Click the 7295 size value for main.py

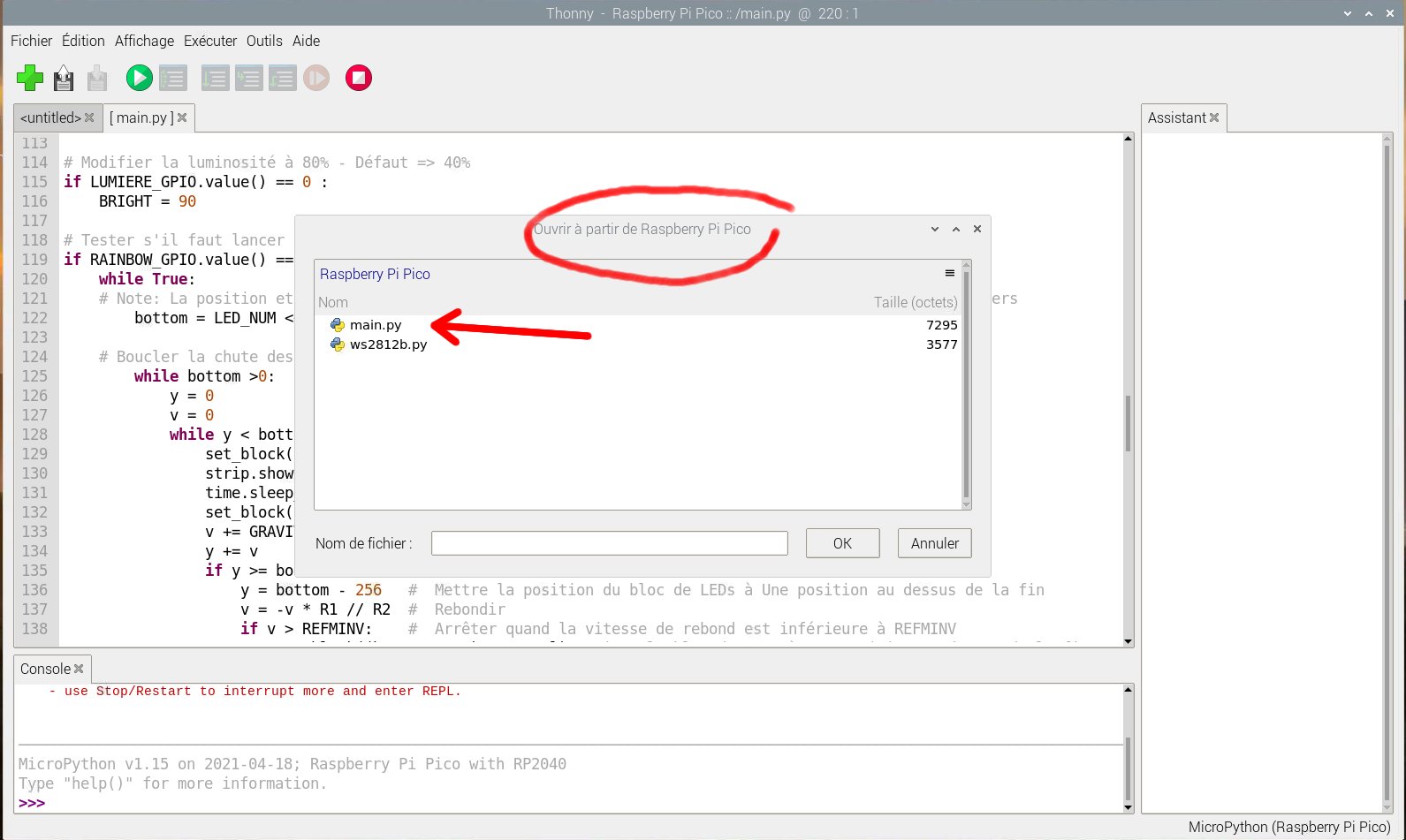pos(942,325)
